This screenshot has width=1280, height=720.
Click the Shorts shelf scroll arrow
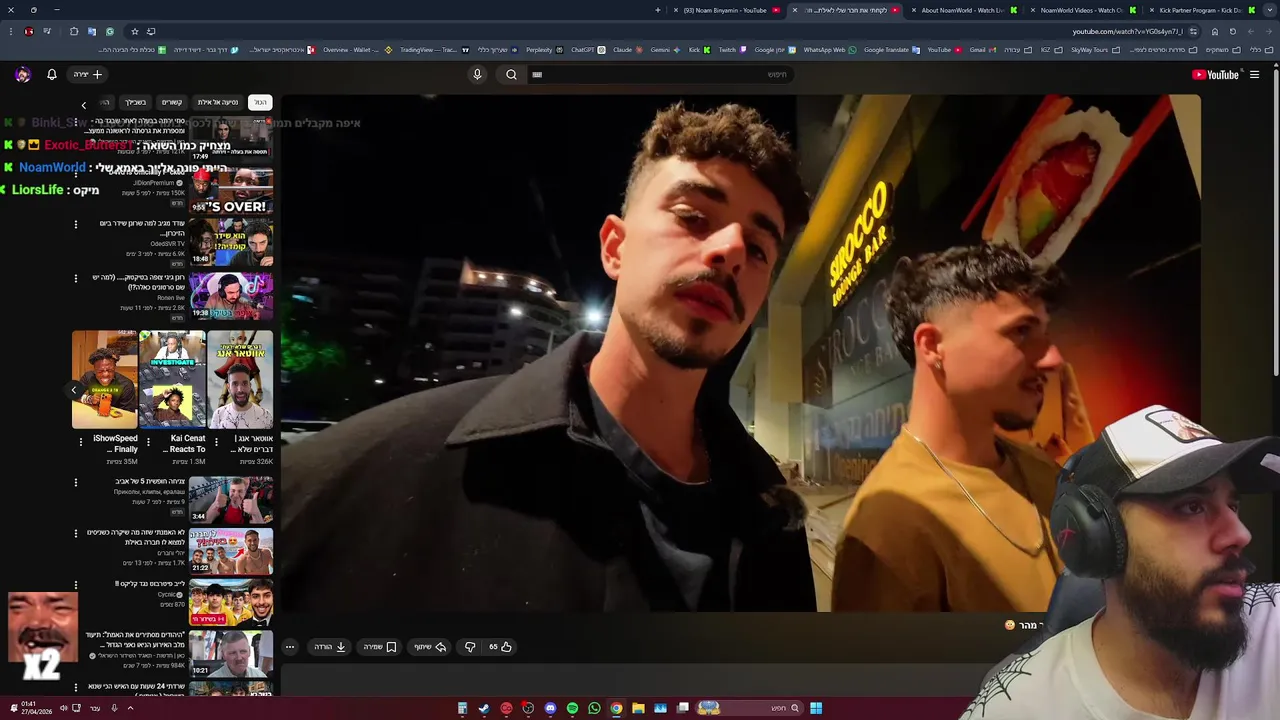pos(74,390)
